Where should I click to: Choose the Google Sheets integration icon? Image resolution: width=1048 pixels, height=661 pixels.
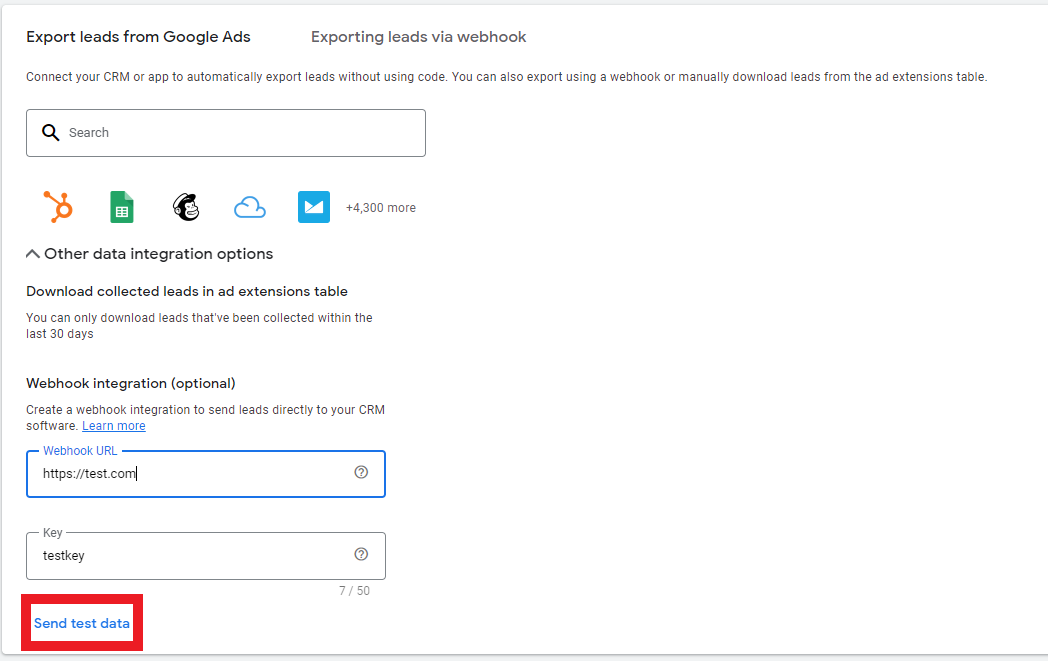[x=121, y=207]
